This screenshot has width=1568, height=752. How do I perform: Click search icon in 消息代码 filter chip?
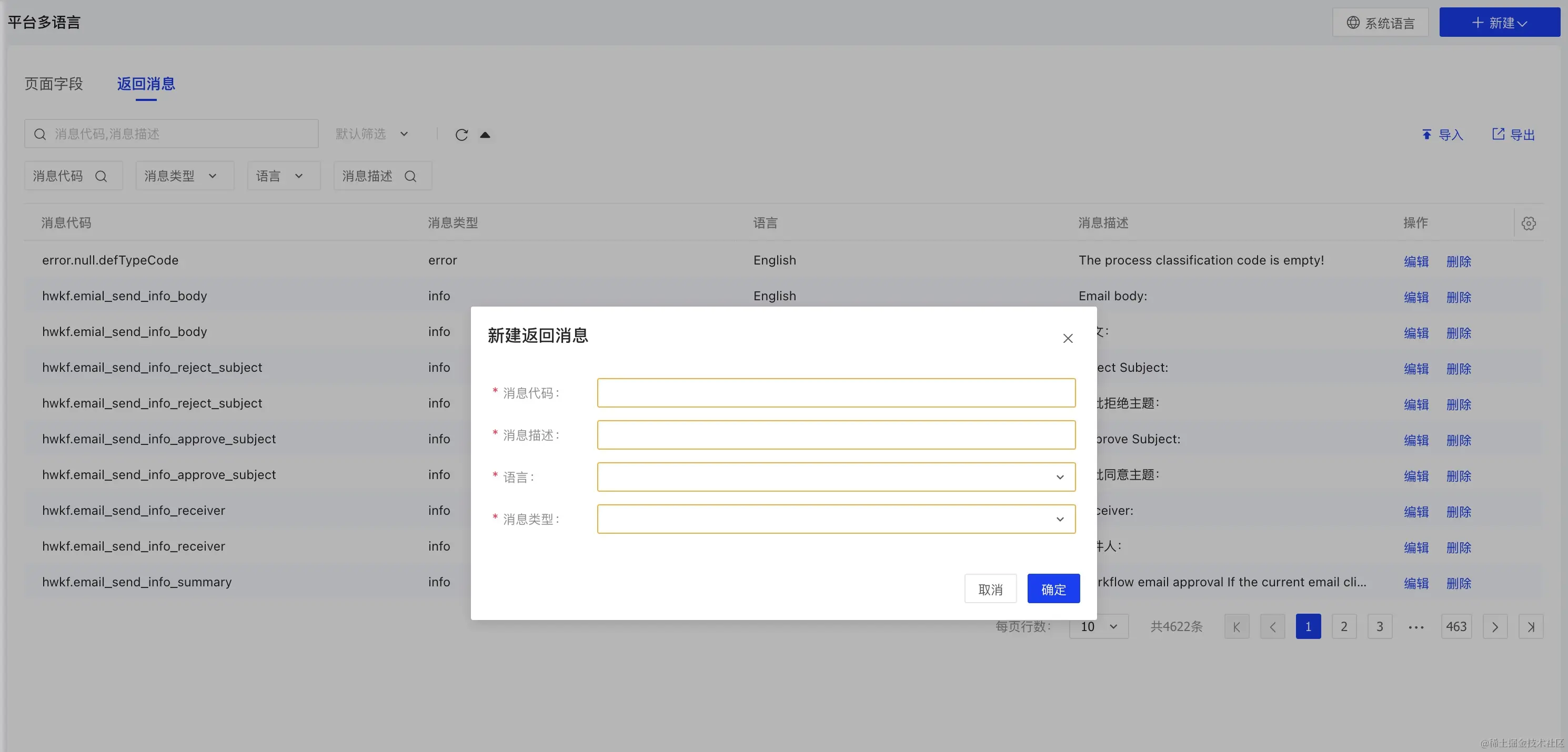(x=101, y=177)
